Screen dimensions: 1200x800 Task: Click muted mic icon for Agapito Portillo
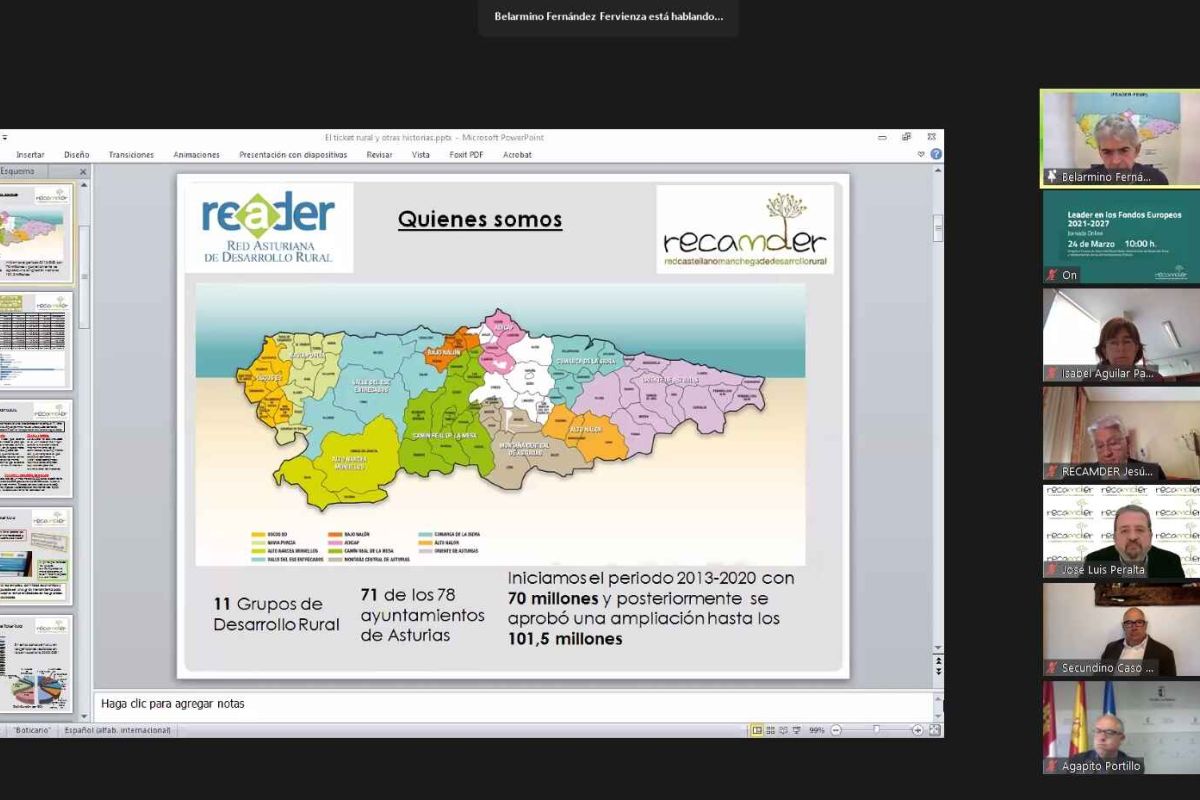tap(1051, 766)
